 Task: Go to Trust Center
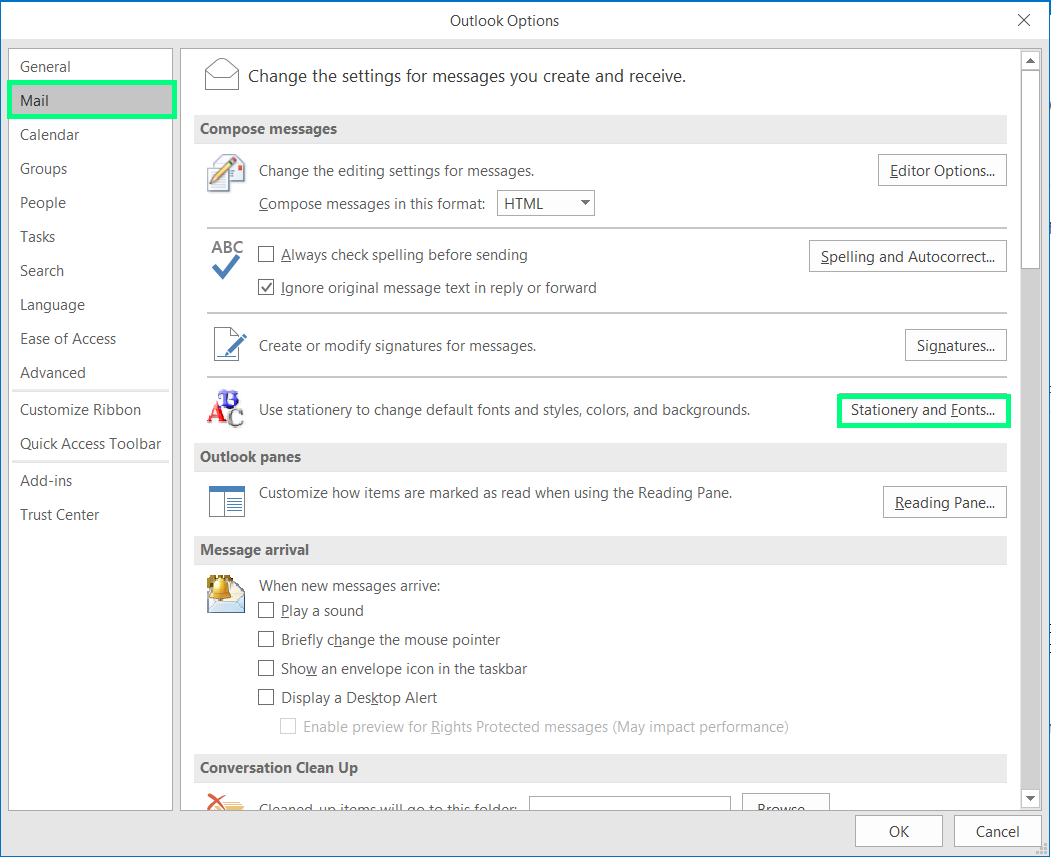pos(90,515)
